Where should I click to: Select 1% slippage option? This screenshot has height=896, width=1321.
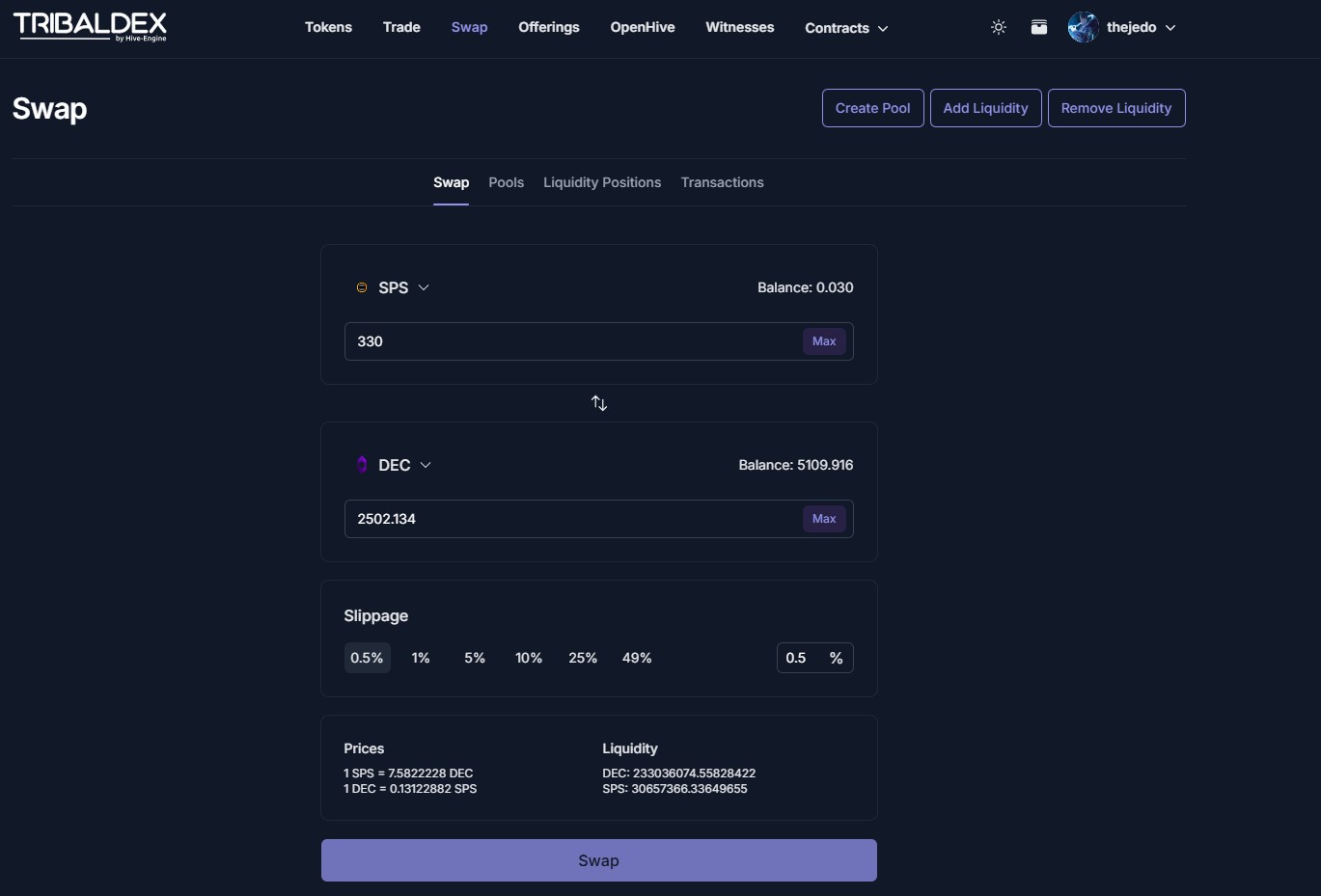pos(421,658)
